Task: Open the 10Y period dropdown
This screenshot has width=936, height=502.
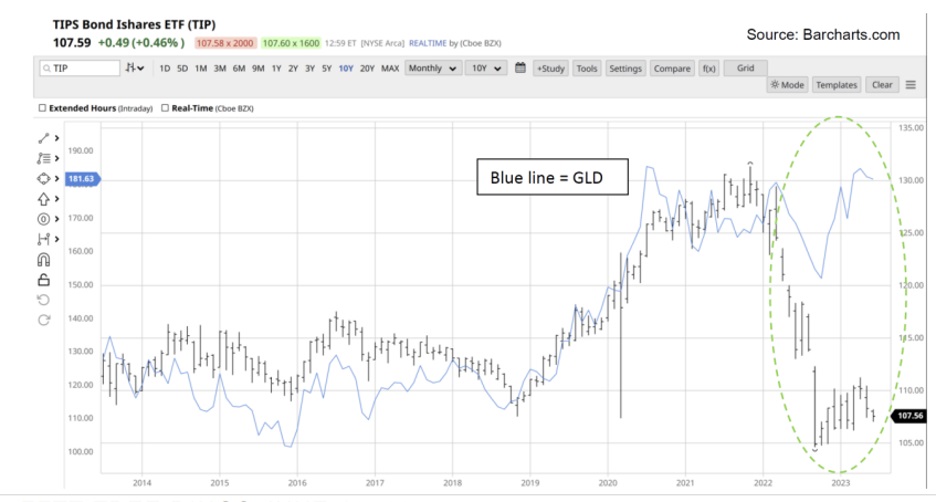Action: pyautogui.click(x=489, y=68)
